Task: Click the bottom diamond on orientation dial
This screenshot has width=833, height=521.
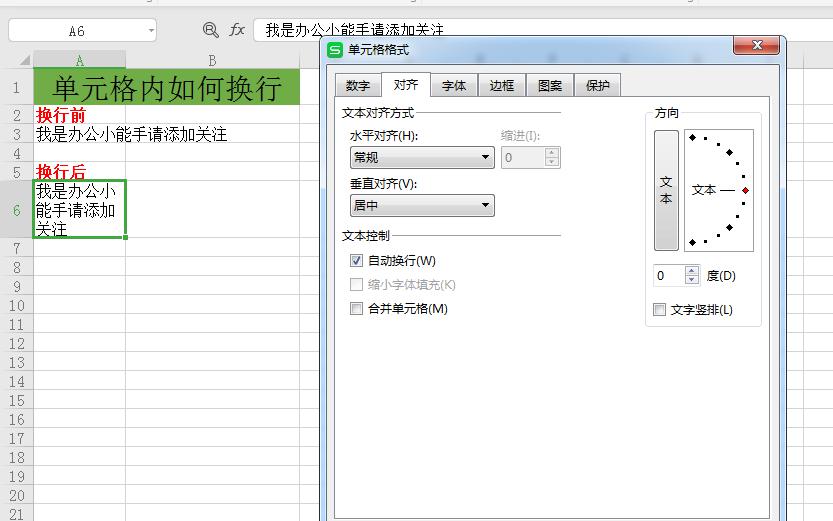Action: pos(692,243)
